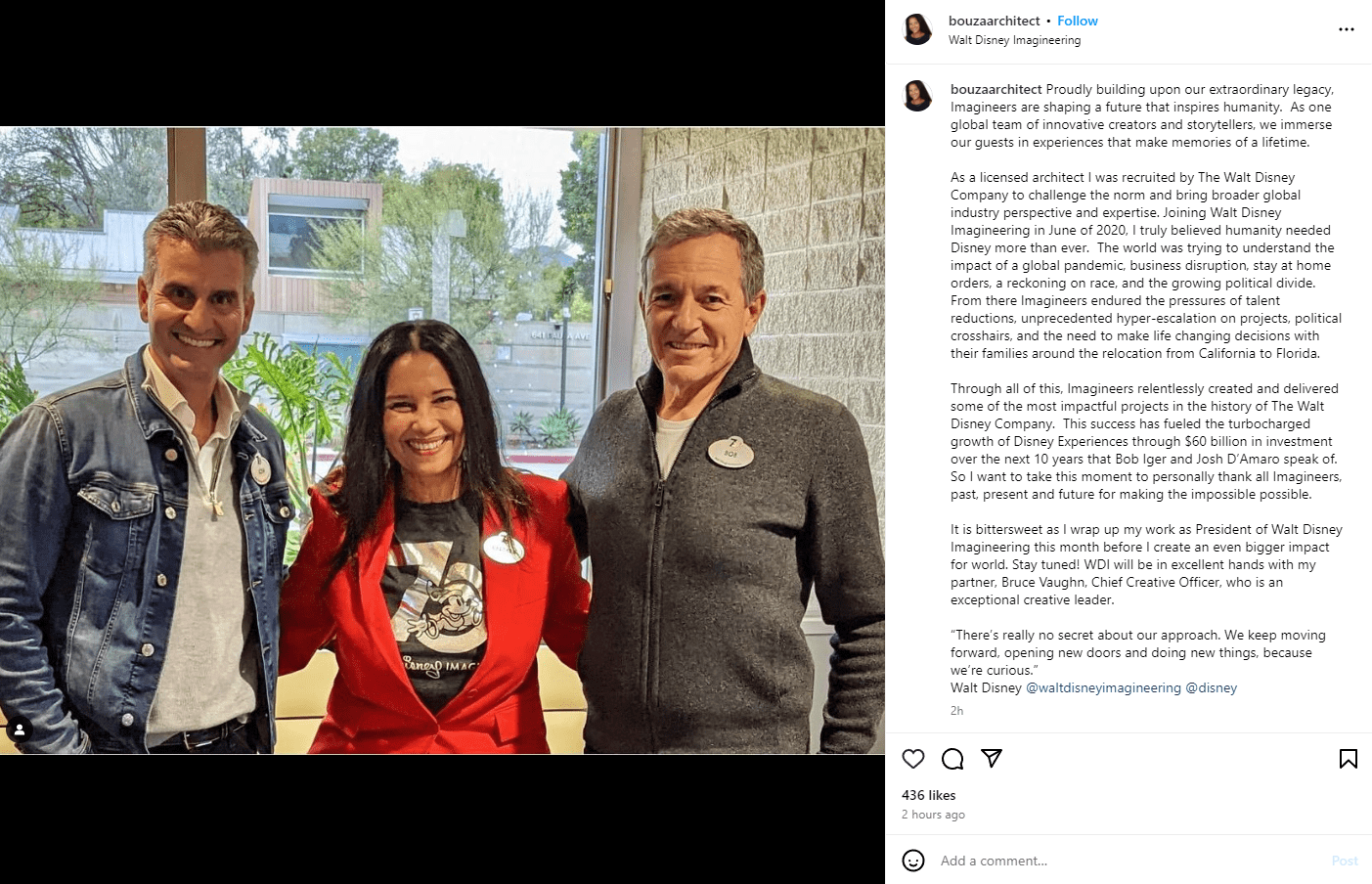The image size is (1372, 884).
Task: Open the @disney mention link
Action: (x=1211, y=687)
